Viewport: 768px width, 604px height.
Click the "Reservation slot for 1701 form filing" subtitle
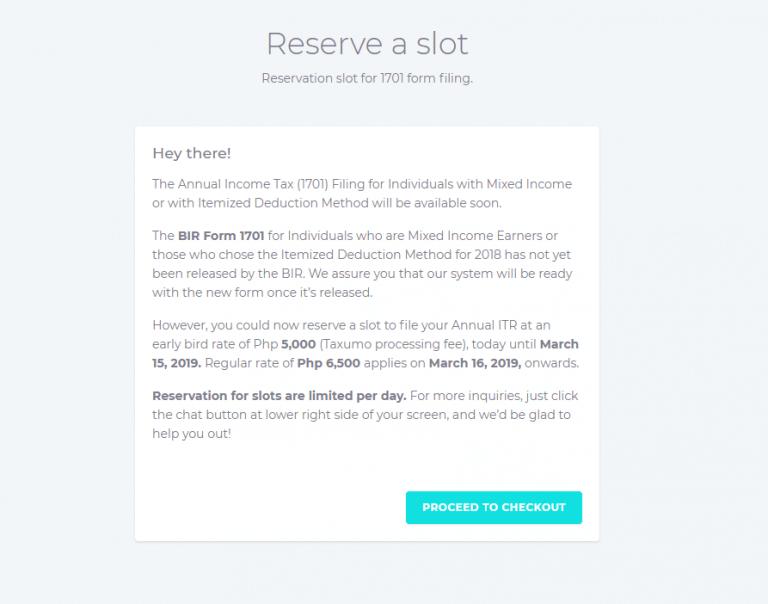click(x=367, y=78)
